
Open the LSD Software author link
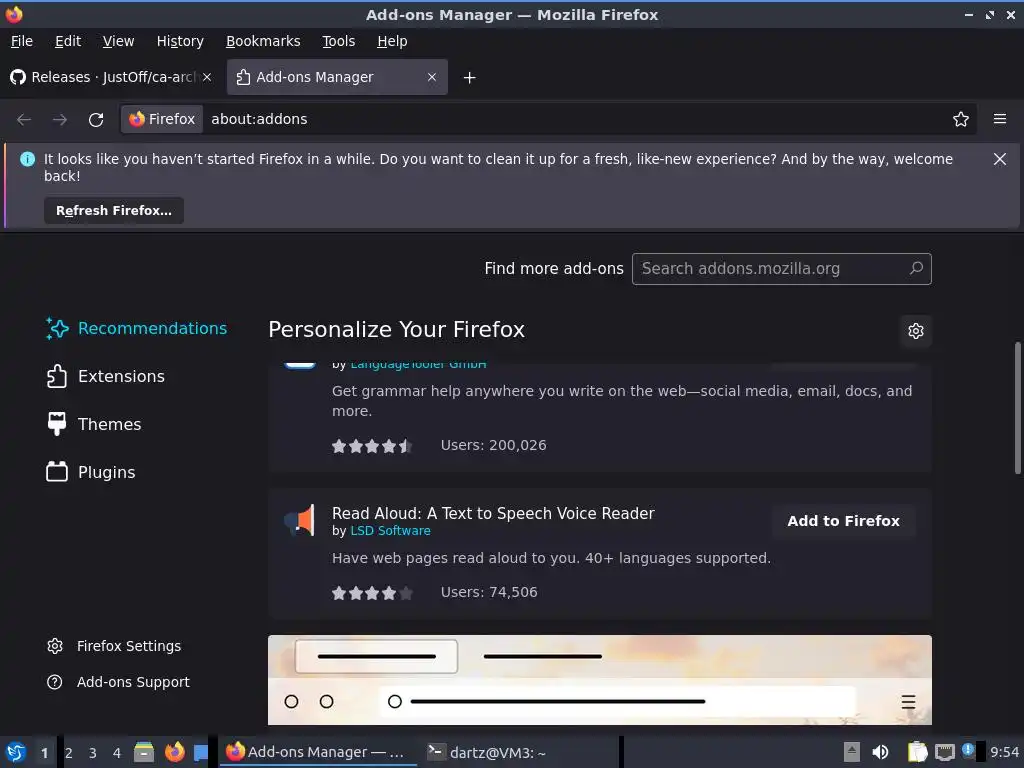[x=391, y=530]
